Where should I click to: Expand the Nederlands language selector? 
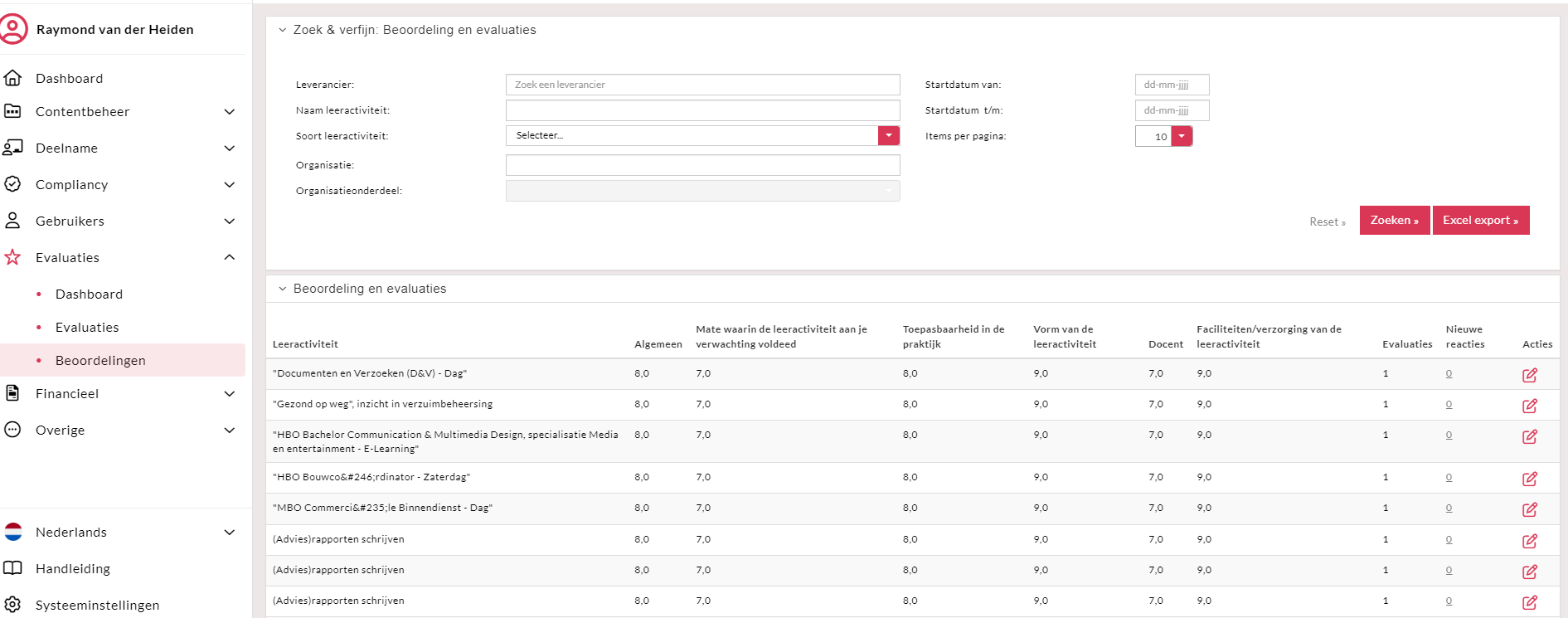click(230, 533)
